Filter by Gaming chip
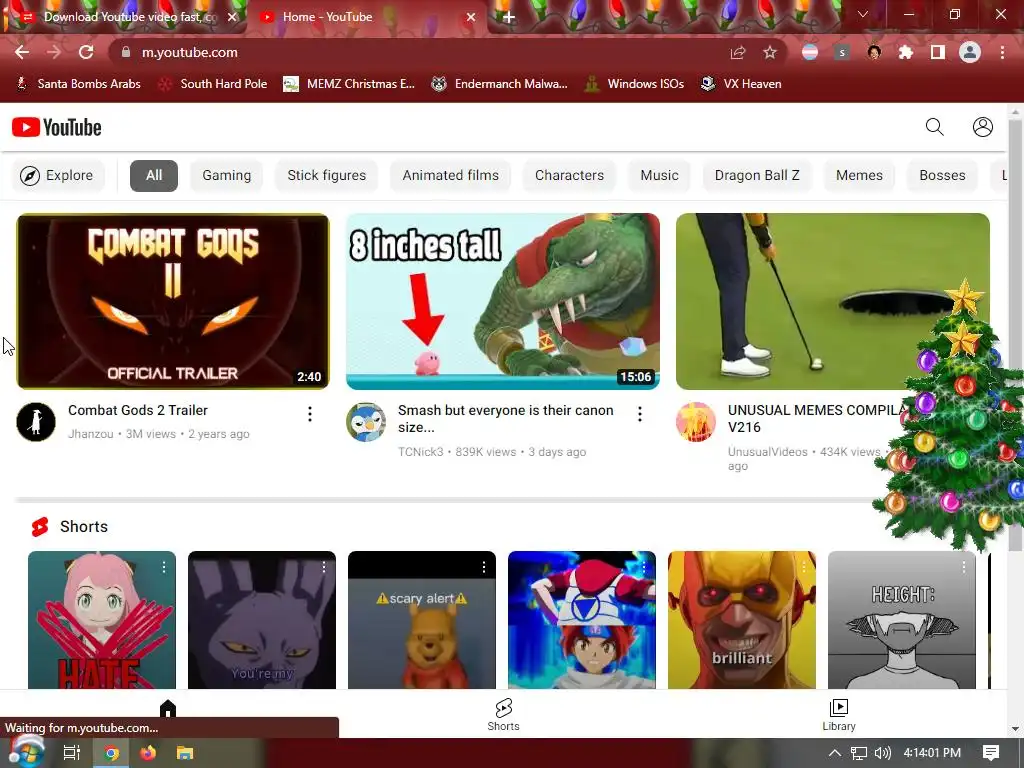Screen dimensions: 1024x768 (227, 175)
